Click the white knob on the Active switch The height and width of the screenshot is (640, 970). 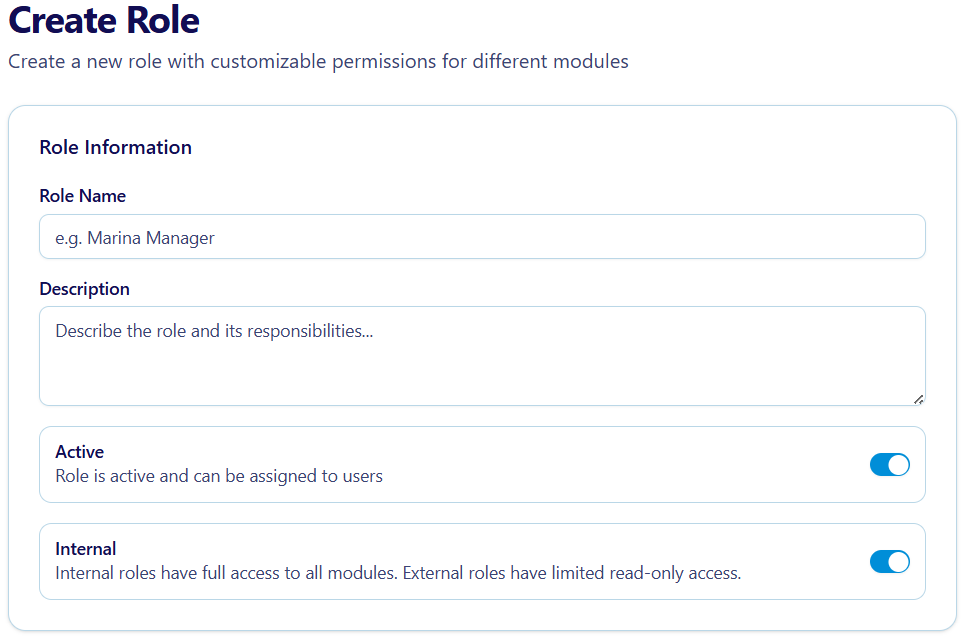898,465
